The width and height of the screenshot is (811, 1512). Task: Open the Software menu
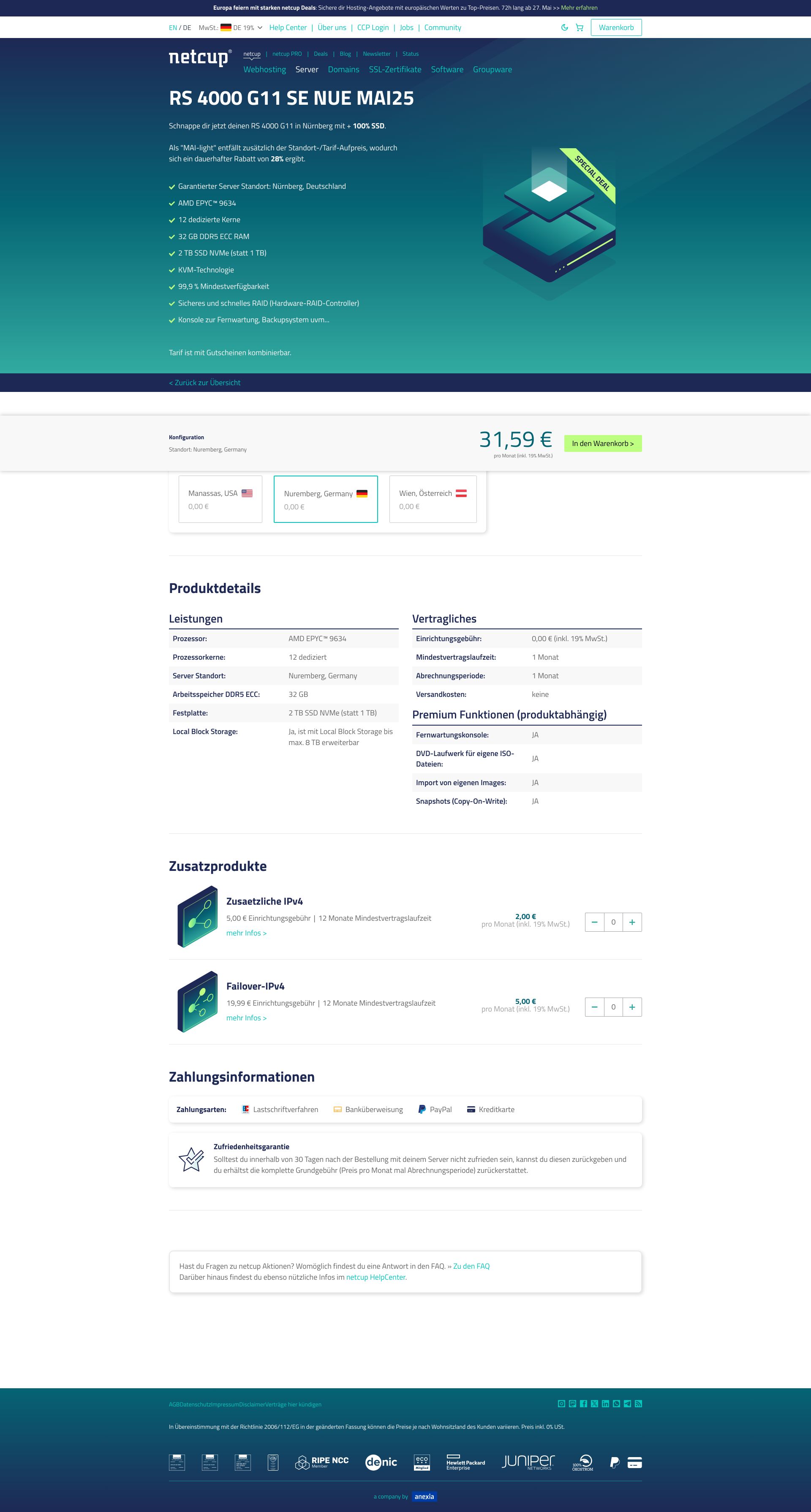447,69
